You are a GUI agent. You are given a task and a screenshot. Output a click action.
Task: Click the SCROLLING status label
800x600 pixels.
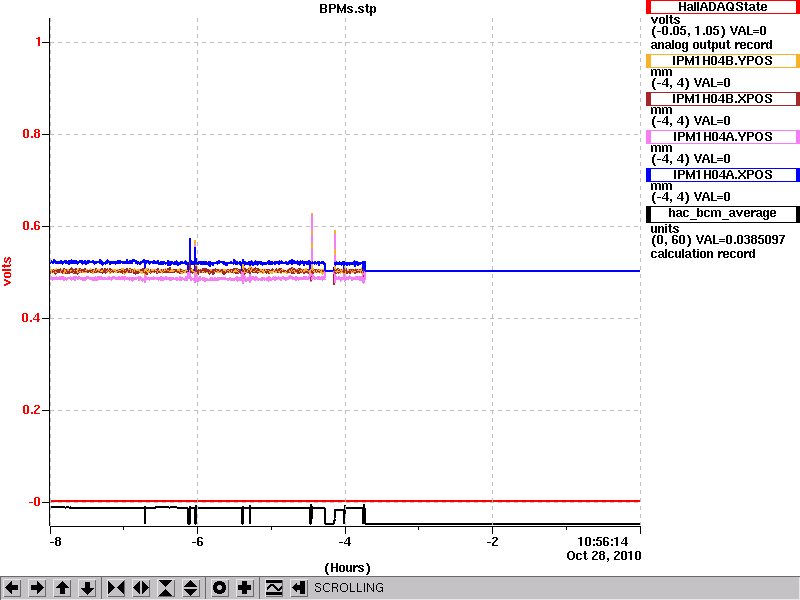click(349, 588)
